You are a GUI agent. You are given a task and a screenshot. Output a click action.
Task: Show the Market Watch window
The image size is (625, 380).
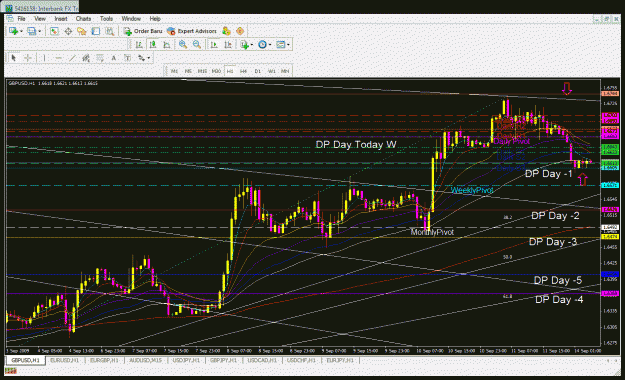click(54, 31)
